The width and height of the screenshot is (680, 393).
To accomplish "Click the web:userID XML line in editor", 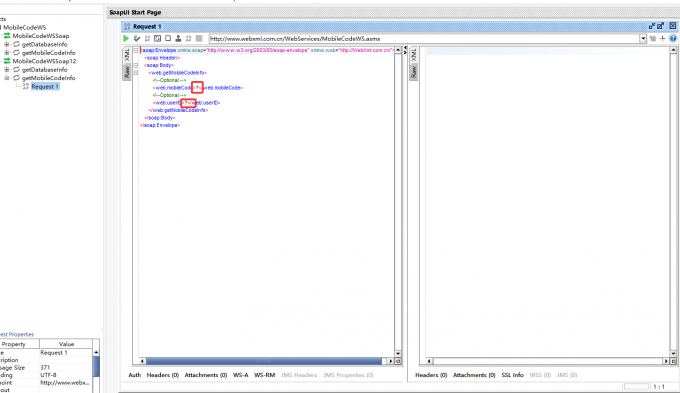I will 186,103.
